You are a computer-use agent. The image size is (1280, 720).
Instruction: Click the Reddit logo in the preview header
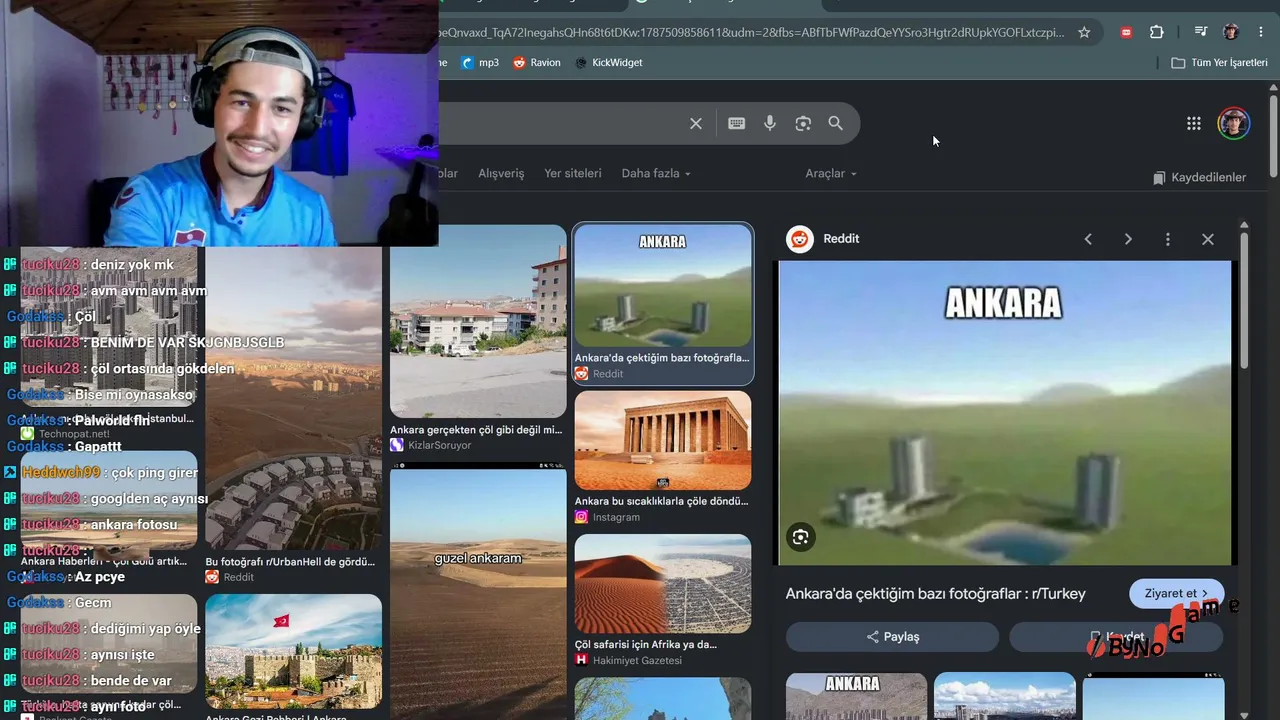click(800, 239)
